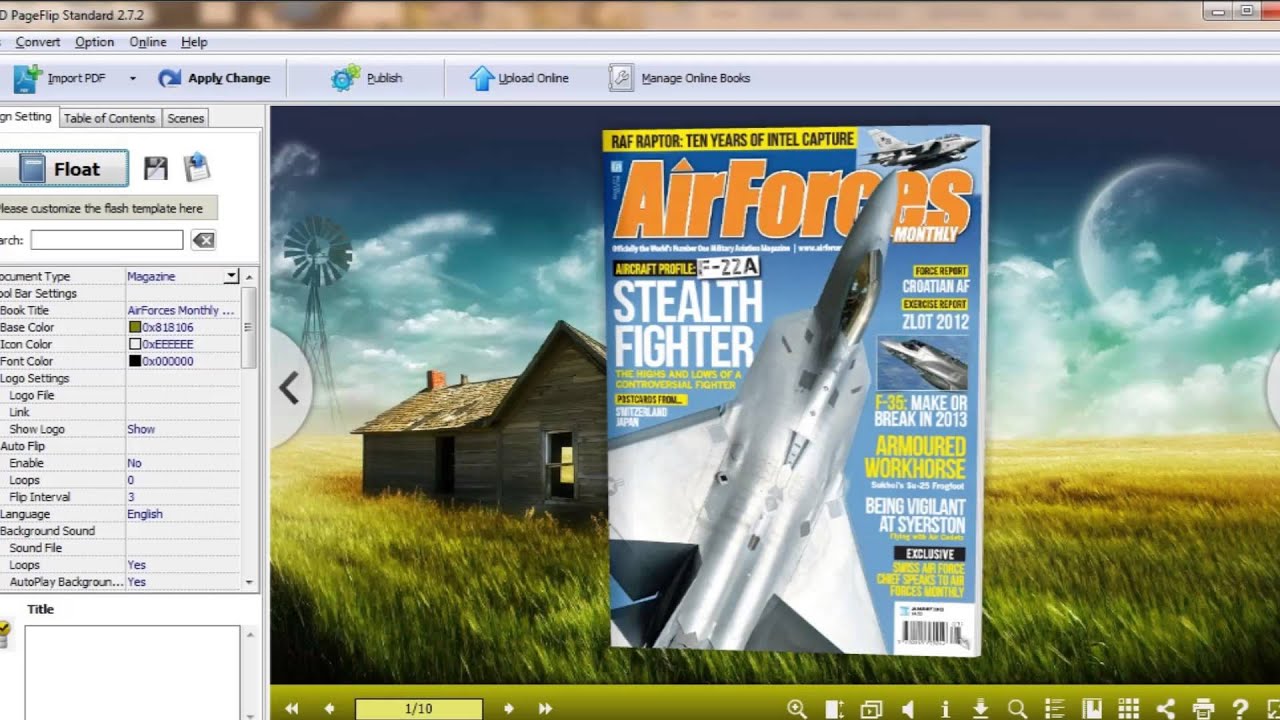The height and width of the screenshot is (720, 1280).
Task: Click the download arrow icon
Action: pos(981,709)
